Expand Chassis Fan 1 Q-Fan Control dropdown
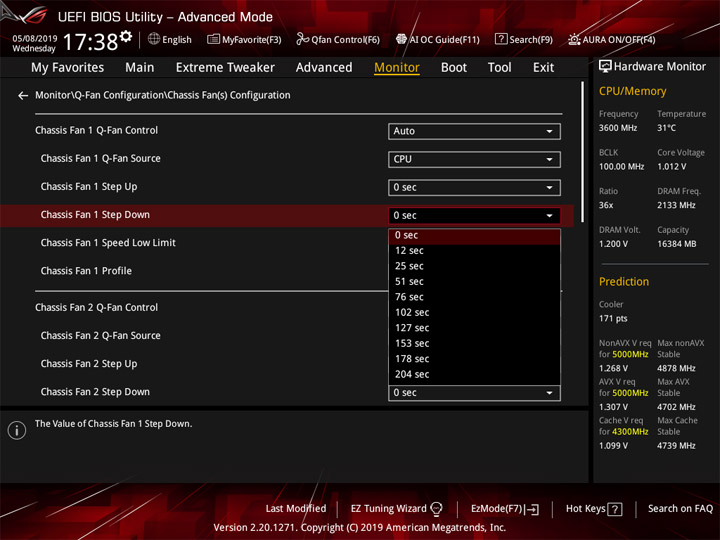The image size is (720, 540). click(x=474, y=131)
